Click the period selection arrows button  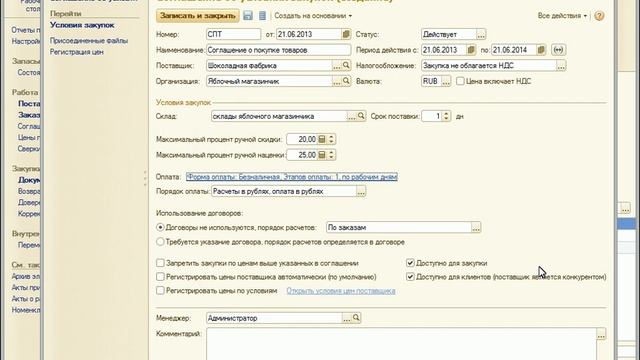tap(558, 50)
